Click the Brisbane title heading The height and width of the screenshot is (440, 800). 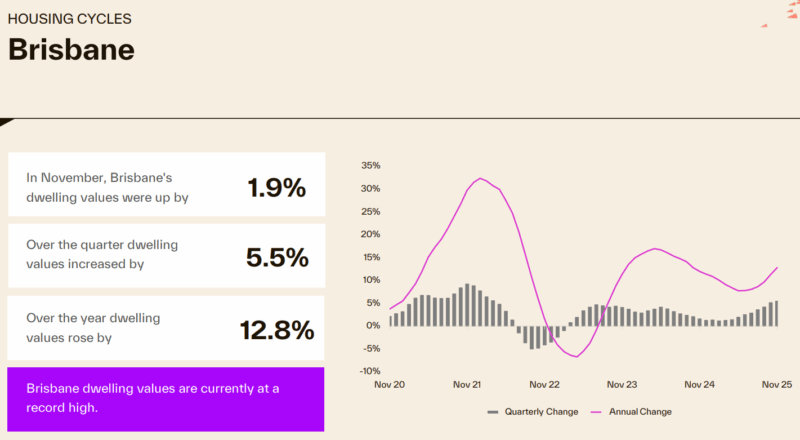[71, 50]
